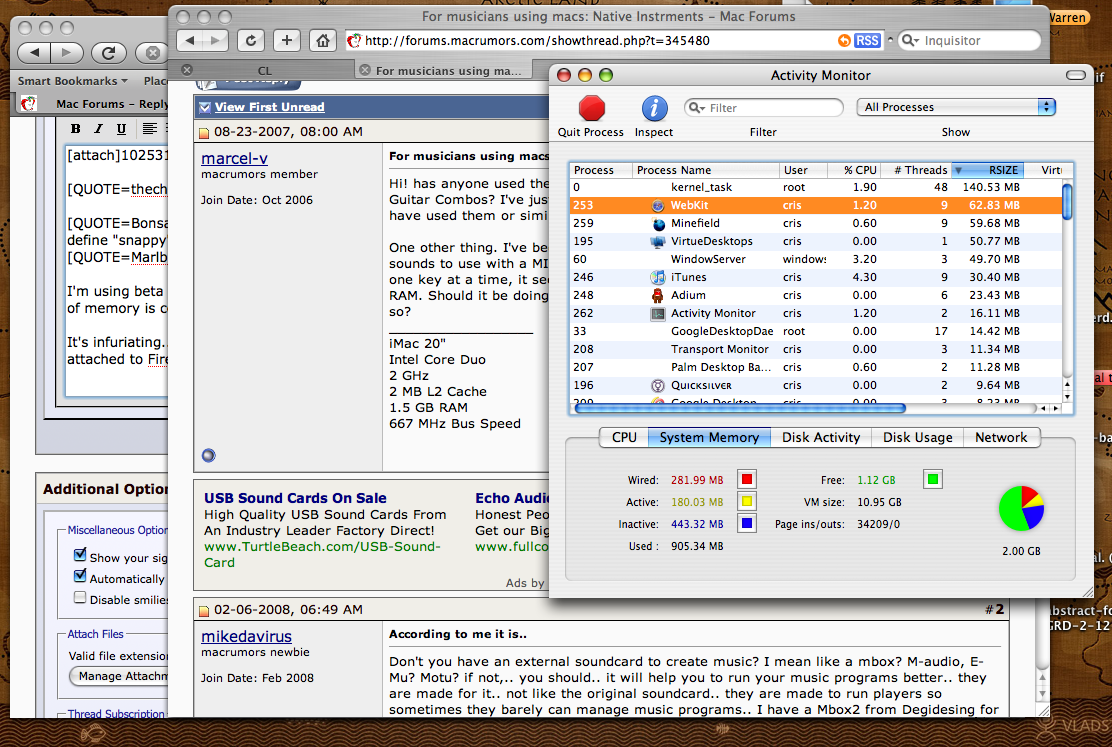Reload page in the back Minefield window
The height and width of the screenshot is (747, 1112).
click(x=108, y=52)
